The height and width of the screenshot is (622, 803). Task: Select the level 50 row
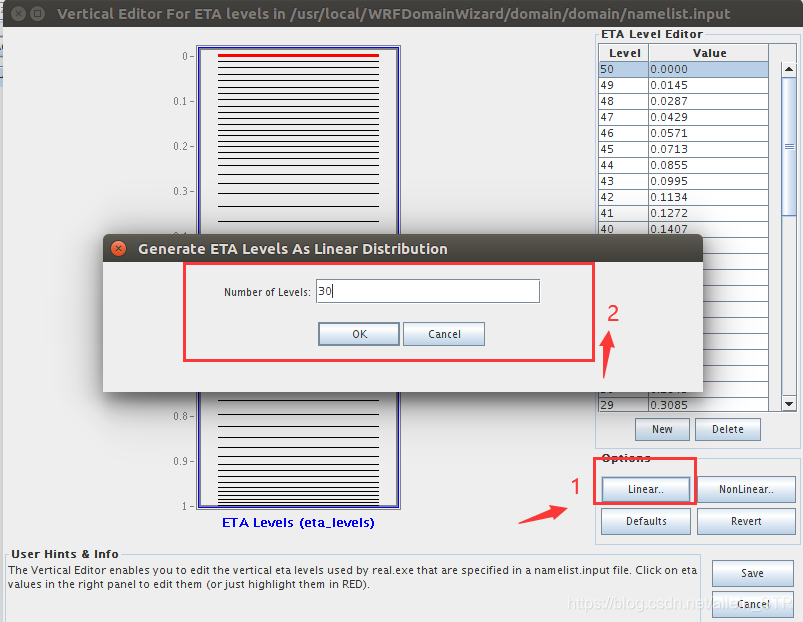pyautogui.click(x=683, y=69)
